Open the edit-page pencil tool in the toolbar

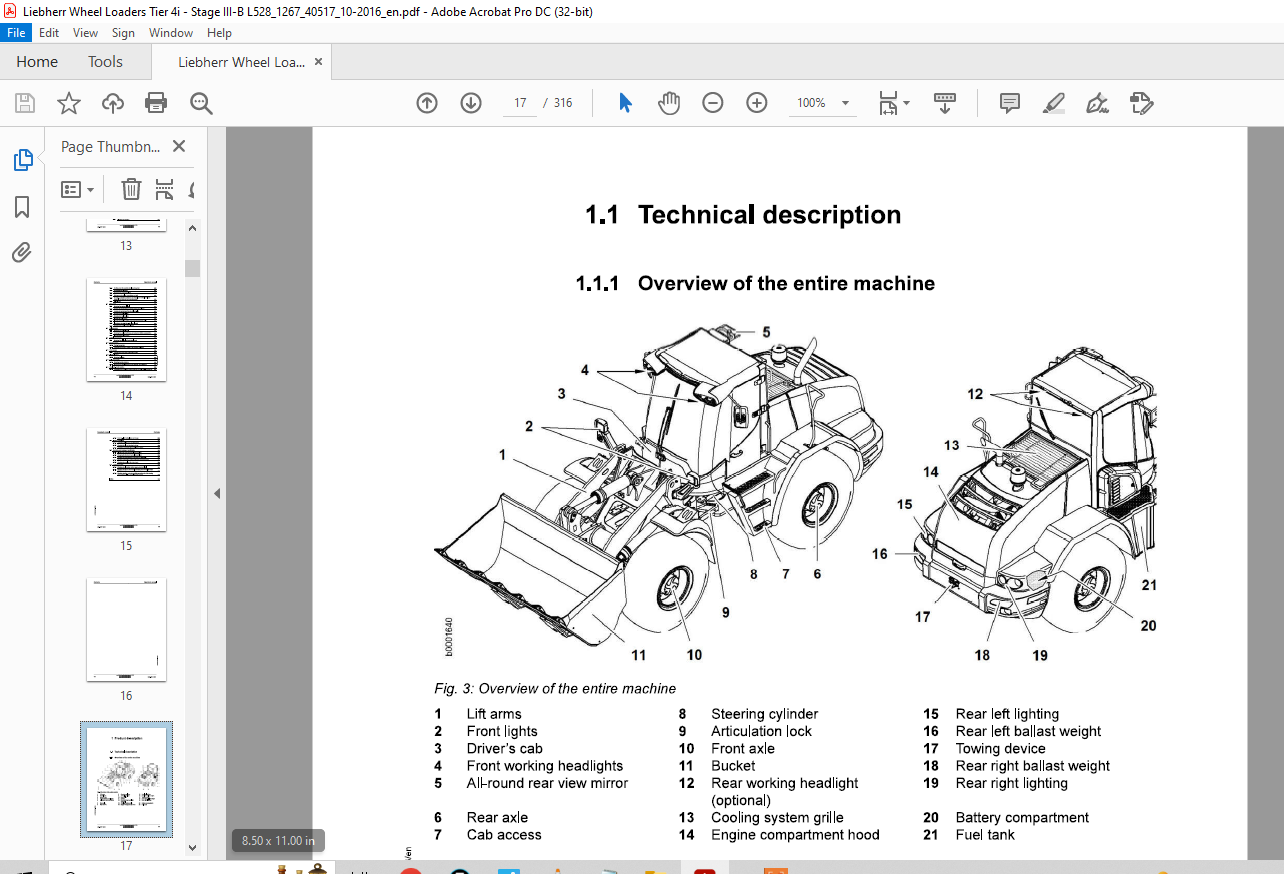pos(1141,103)
